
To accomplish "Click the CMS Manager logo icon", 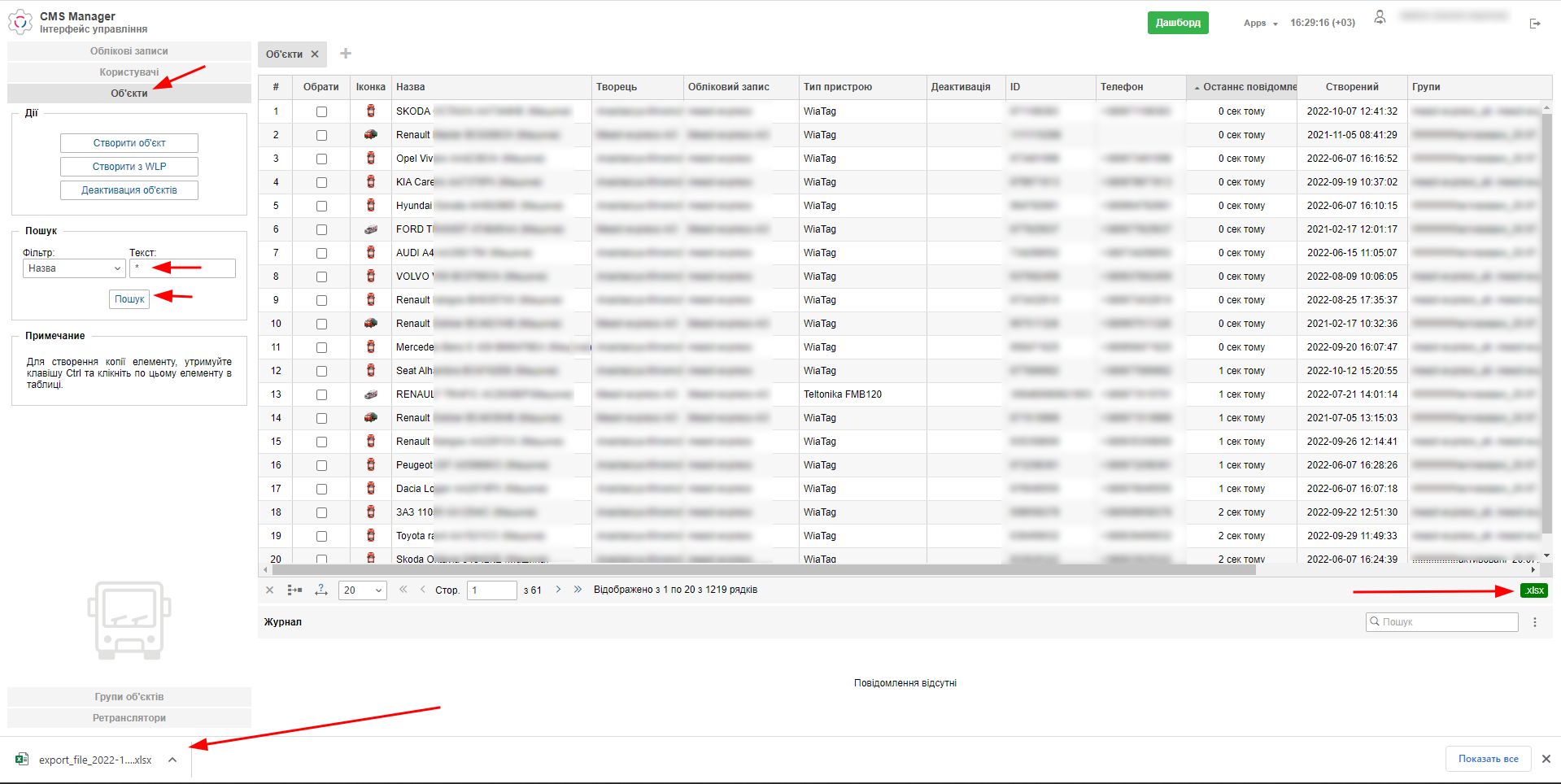I will coord(20,22).
